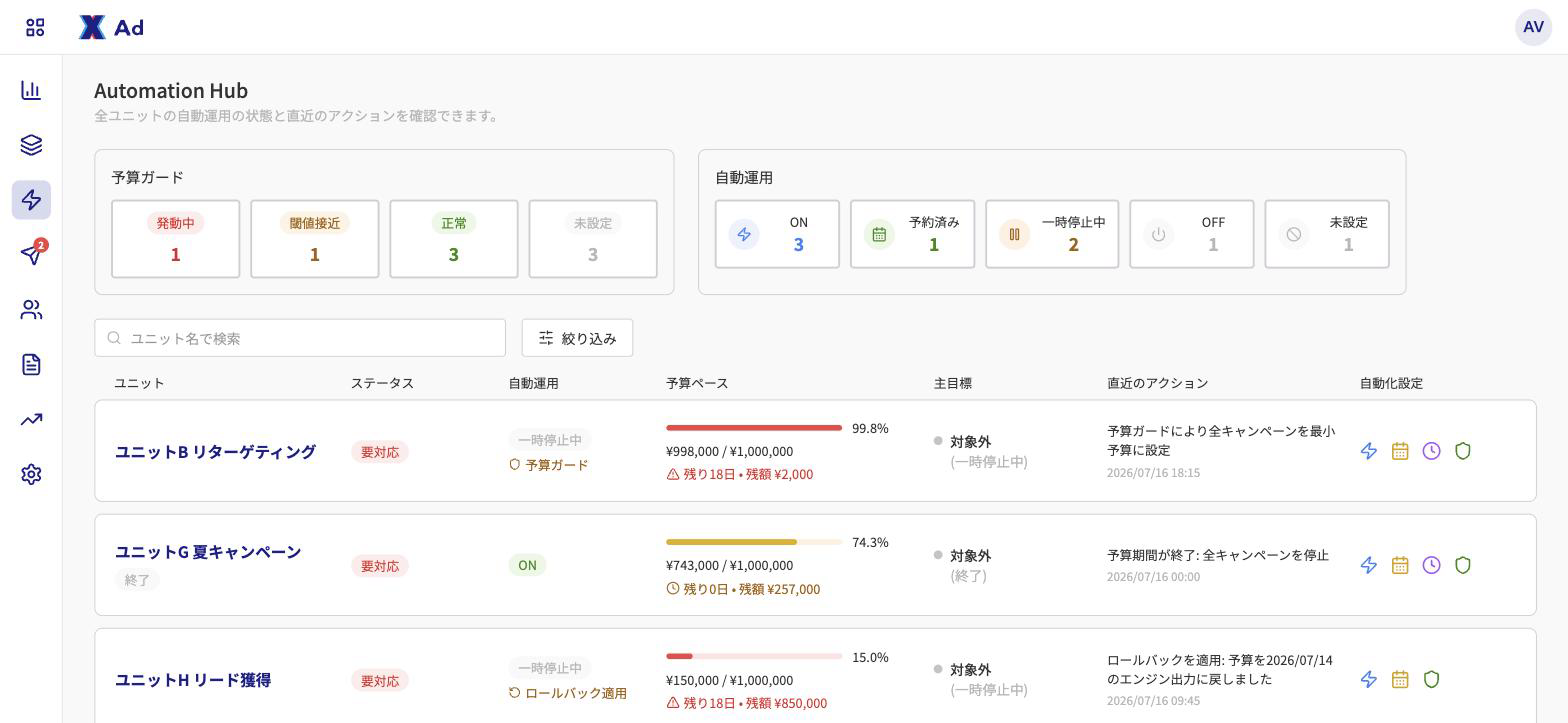The height and width of the screenshot is (723, 1568).
Task: Open the document report sidebar icon
Action: pos(31,364)
